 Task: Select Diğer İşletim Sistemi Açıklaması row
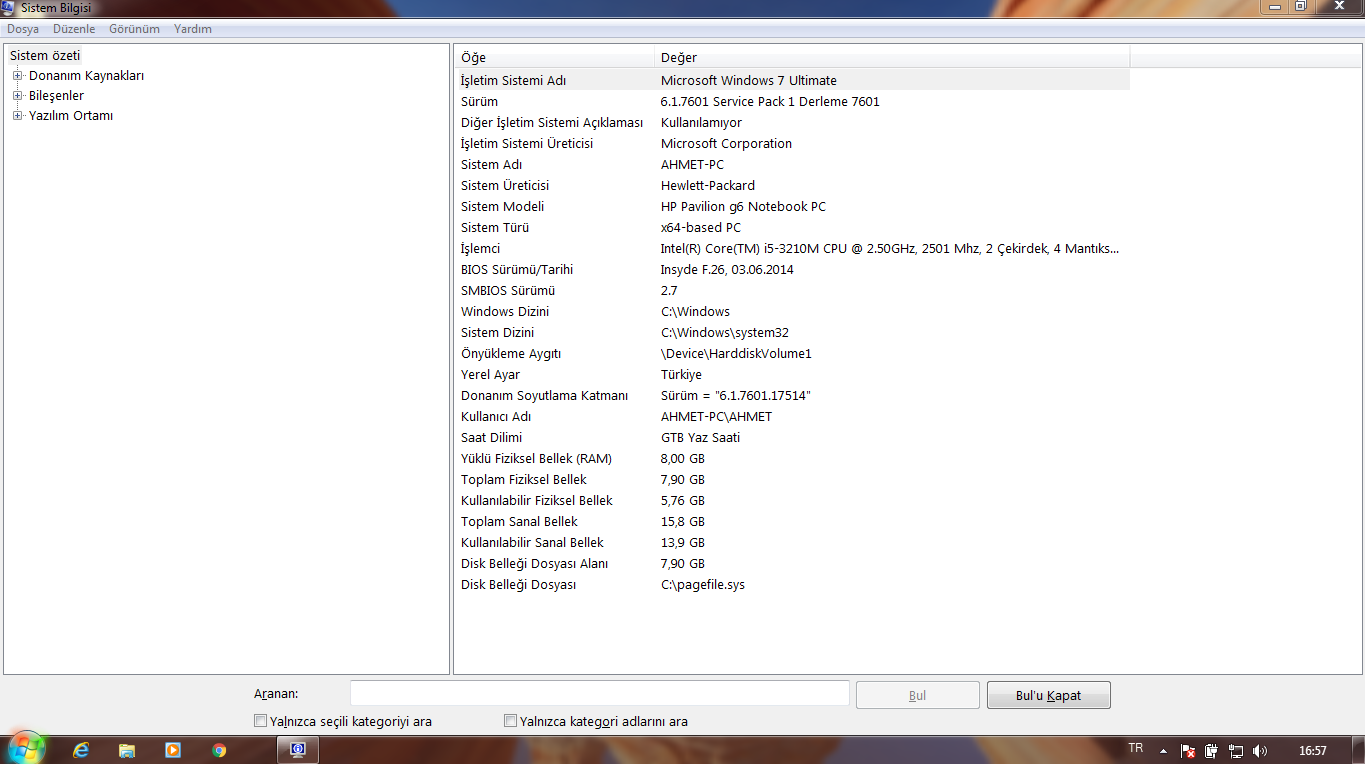(x=792, y=123)
